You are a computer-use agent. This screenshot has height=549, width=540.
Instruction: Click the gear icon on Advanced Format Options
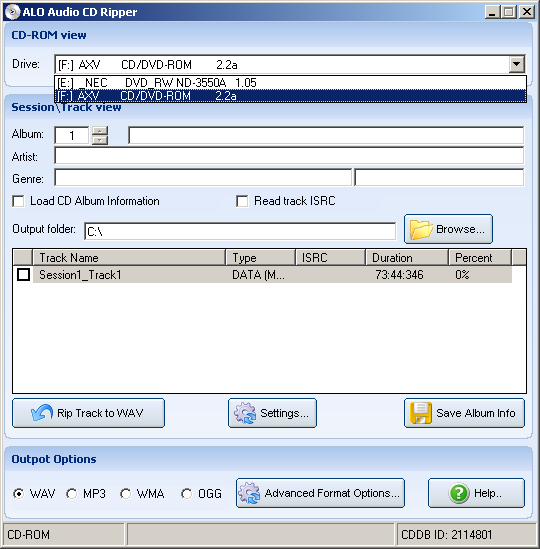(x=249, y=493)
